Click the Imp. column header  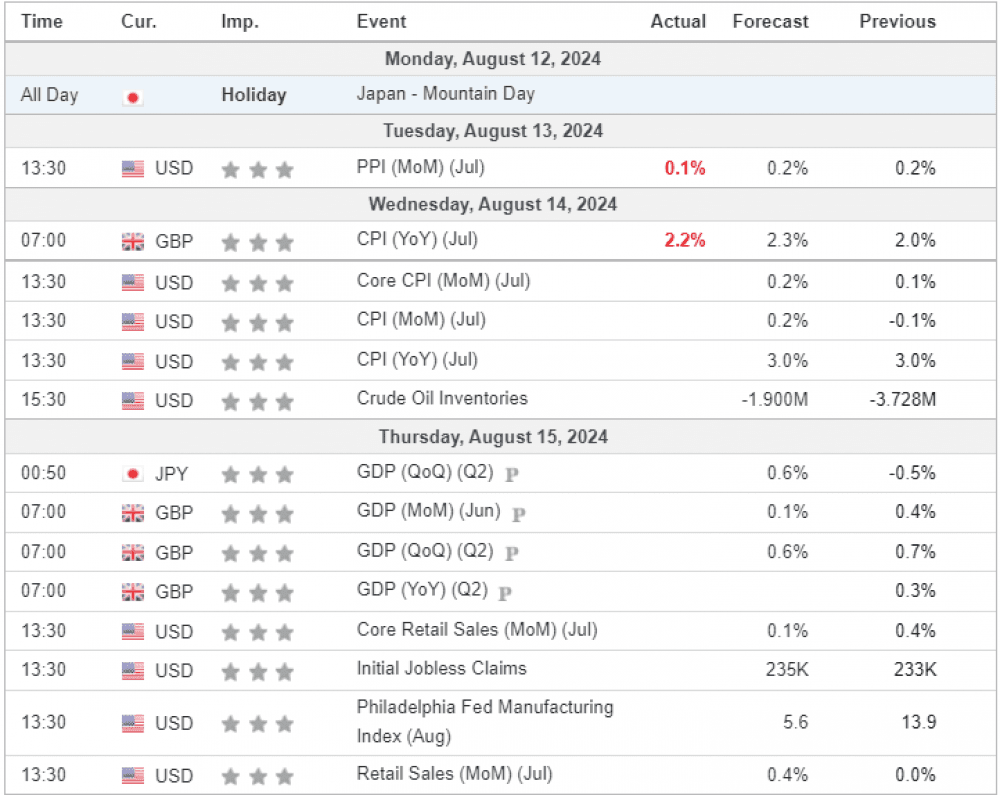click(x=240, y=22)
